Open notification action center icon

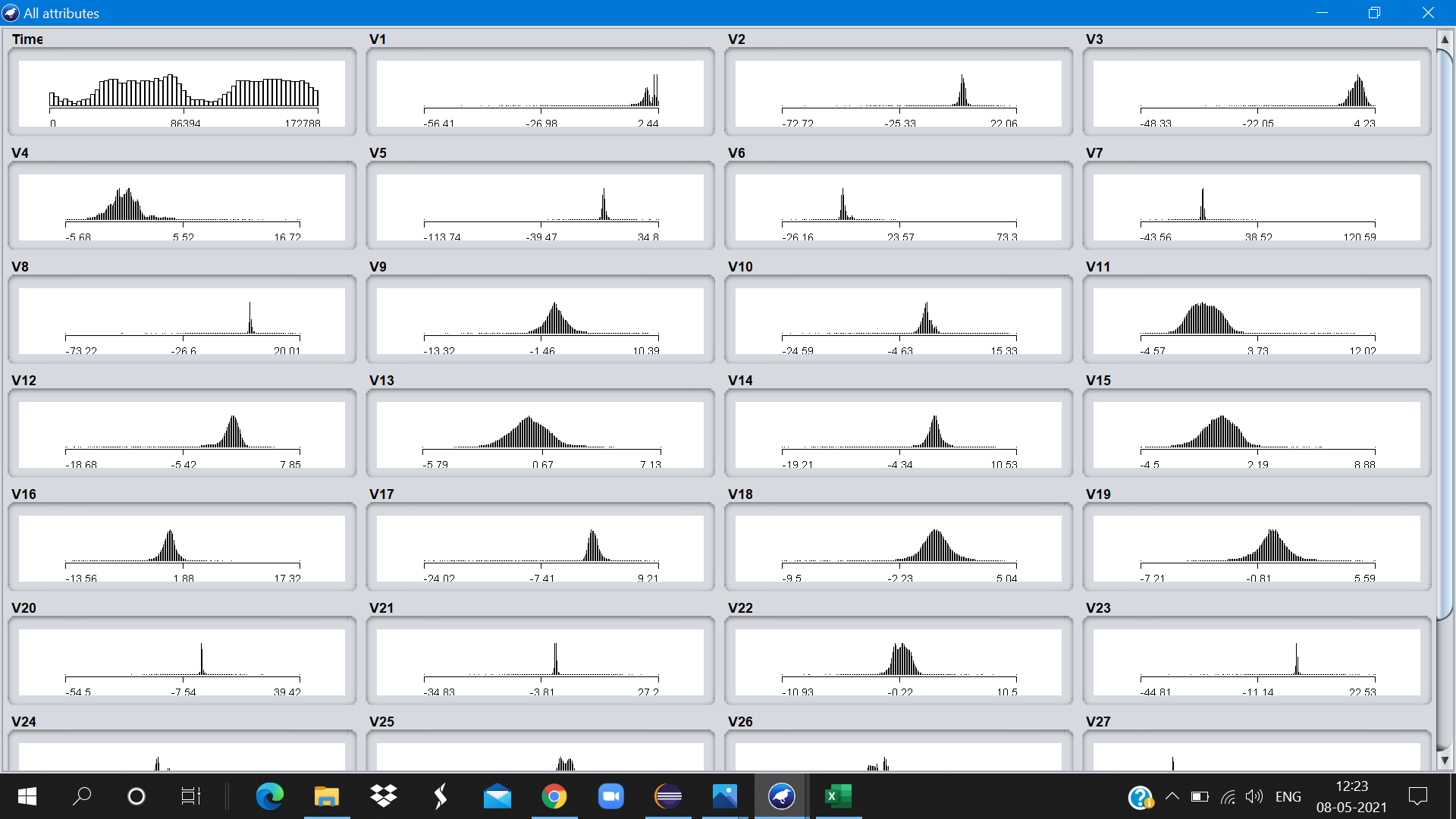(1417, 796)
